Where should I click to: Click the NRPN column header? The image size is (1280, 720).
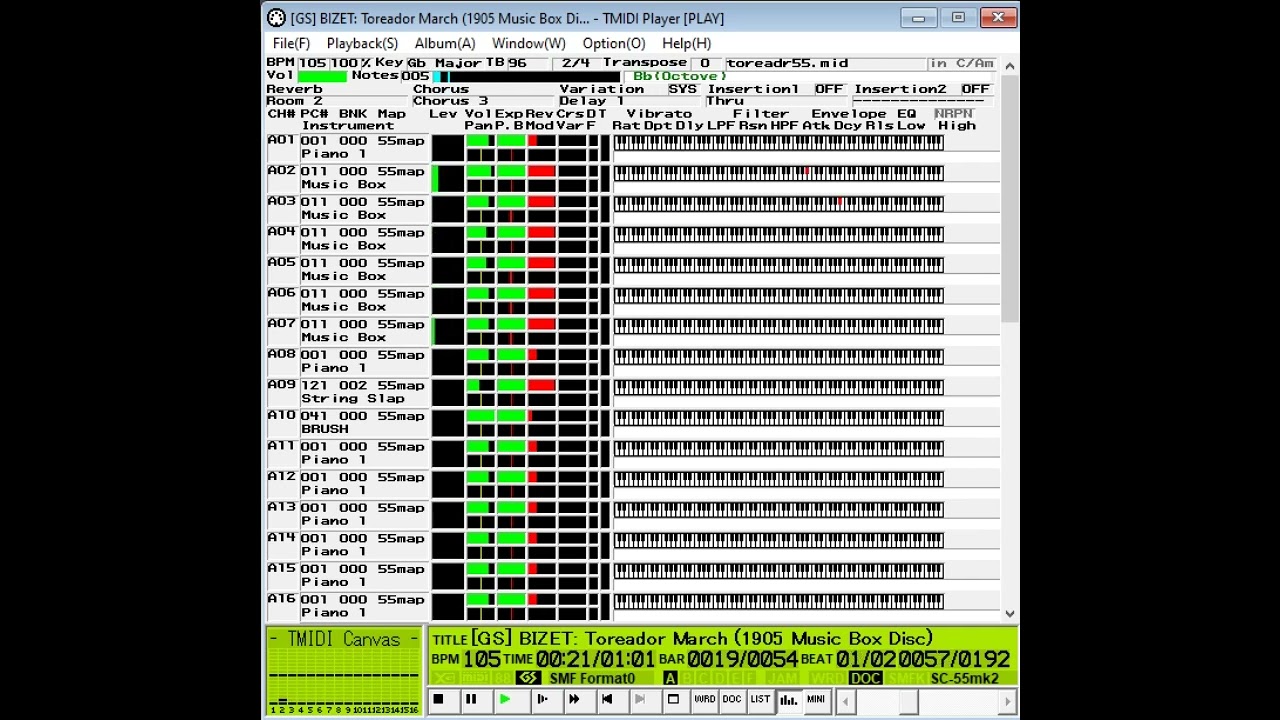point(953,114)
